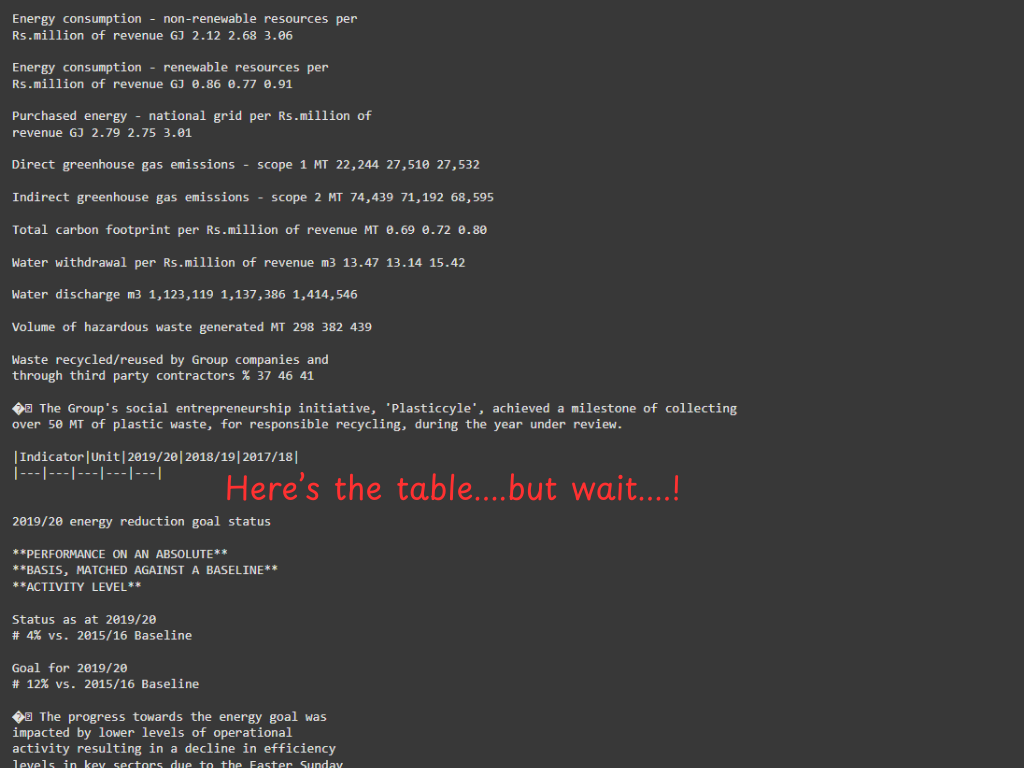Click the '**PERFORMANCE ON AN ABSOLUTE**' heading

coord(120,554)
